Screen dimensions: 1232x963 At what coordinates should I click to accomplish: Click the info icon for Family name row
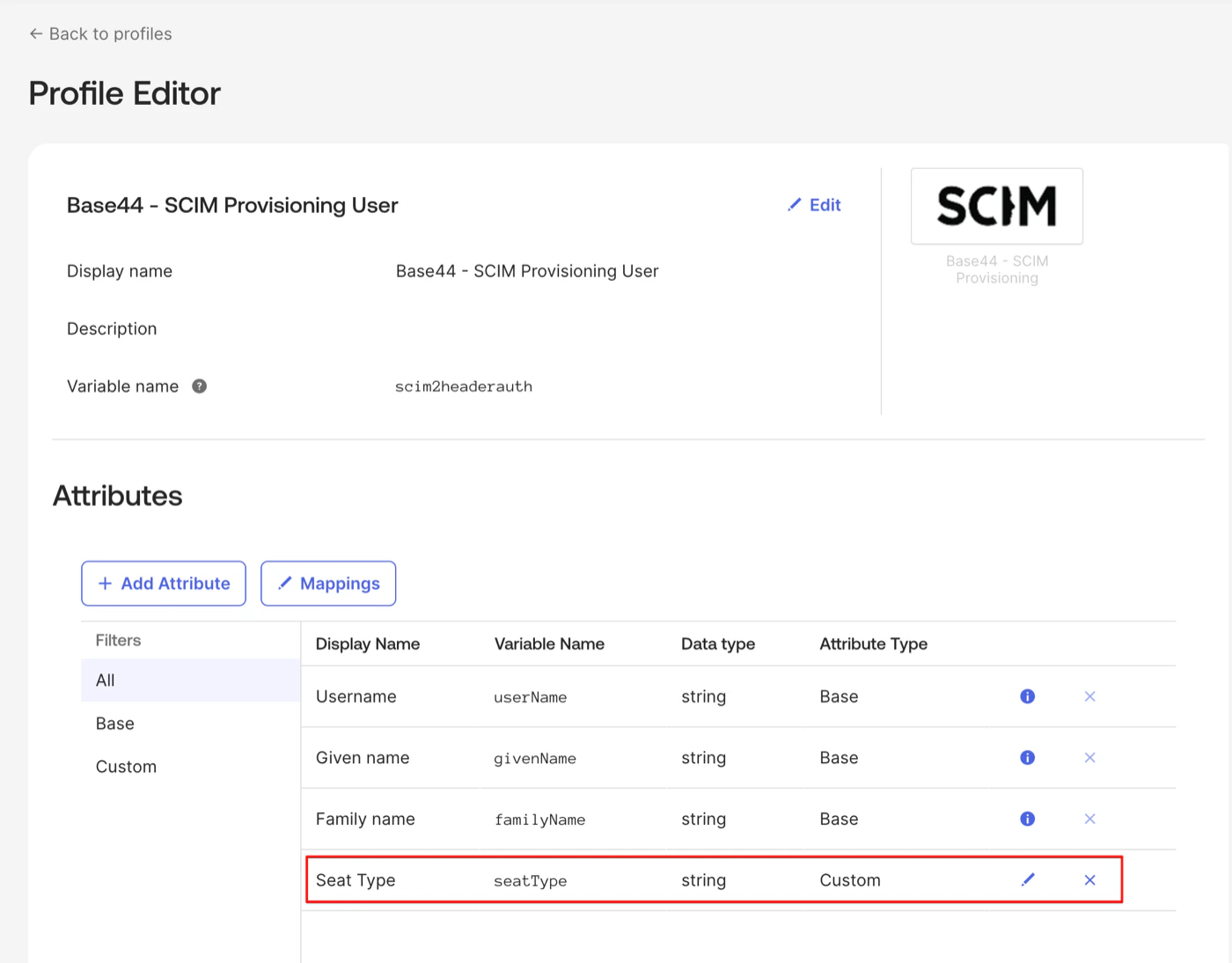[1027, 819]
